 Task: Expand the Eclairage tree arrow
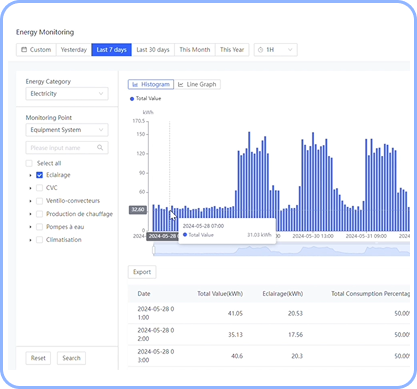pos(30,175)
